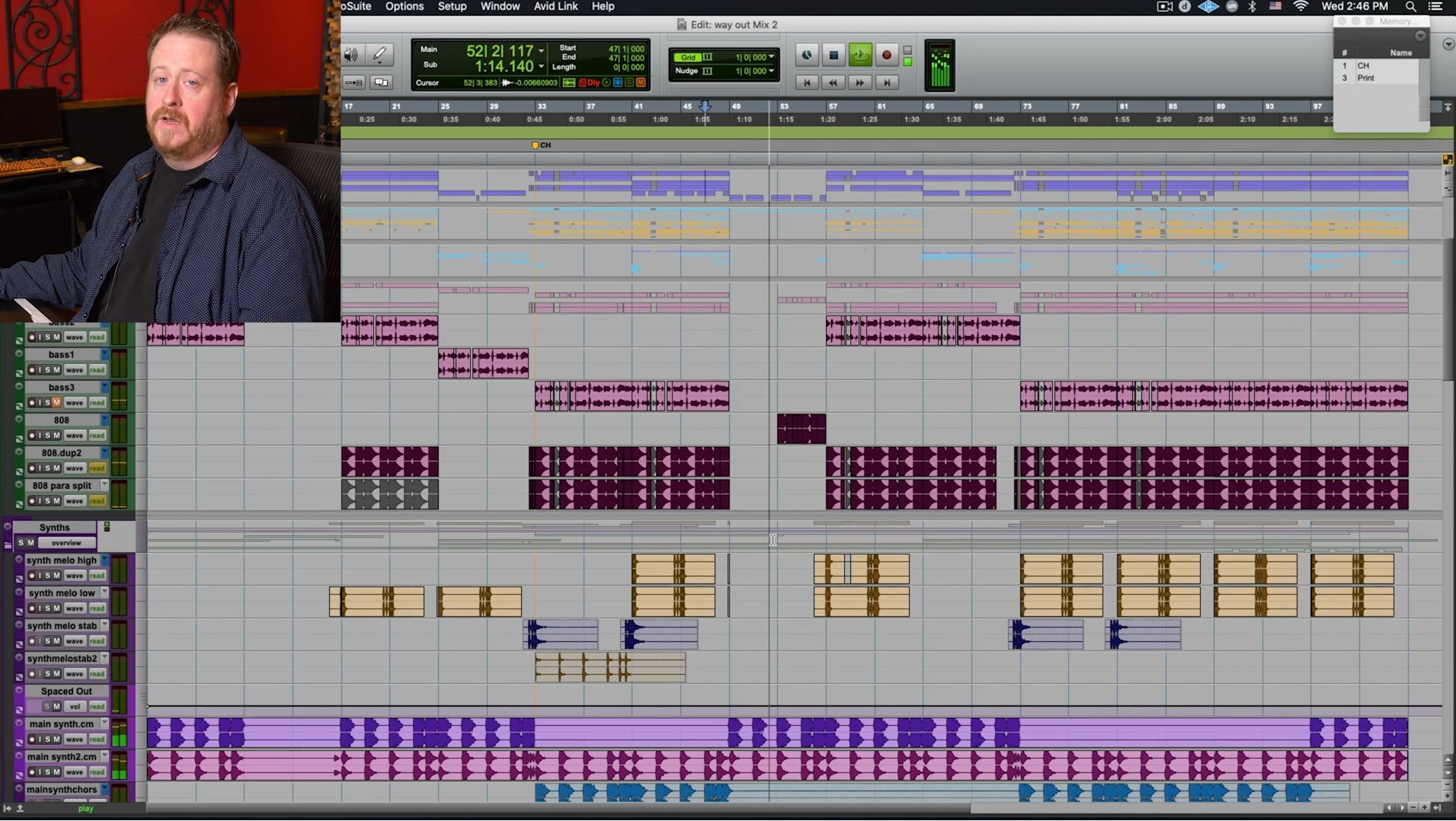The image size is (1456, 821).
Task: Change synth melo low automation read button
Action: click(x=97, y=609)
